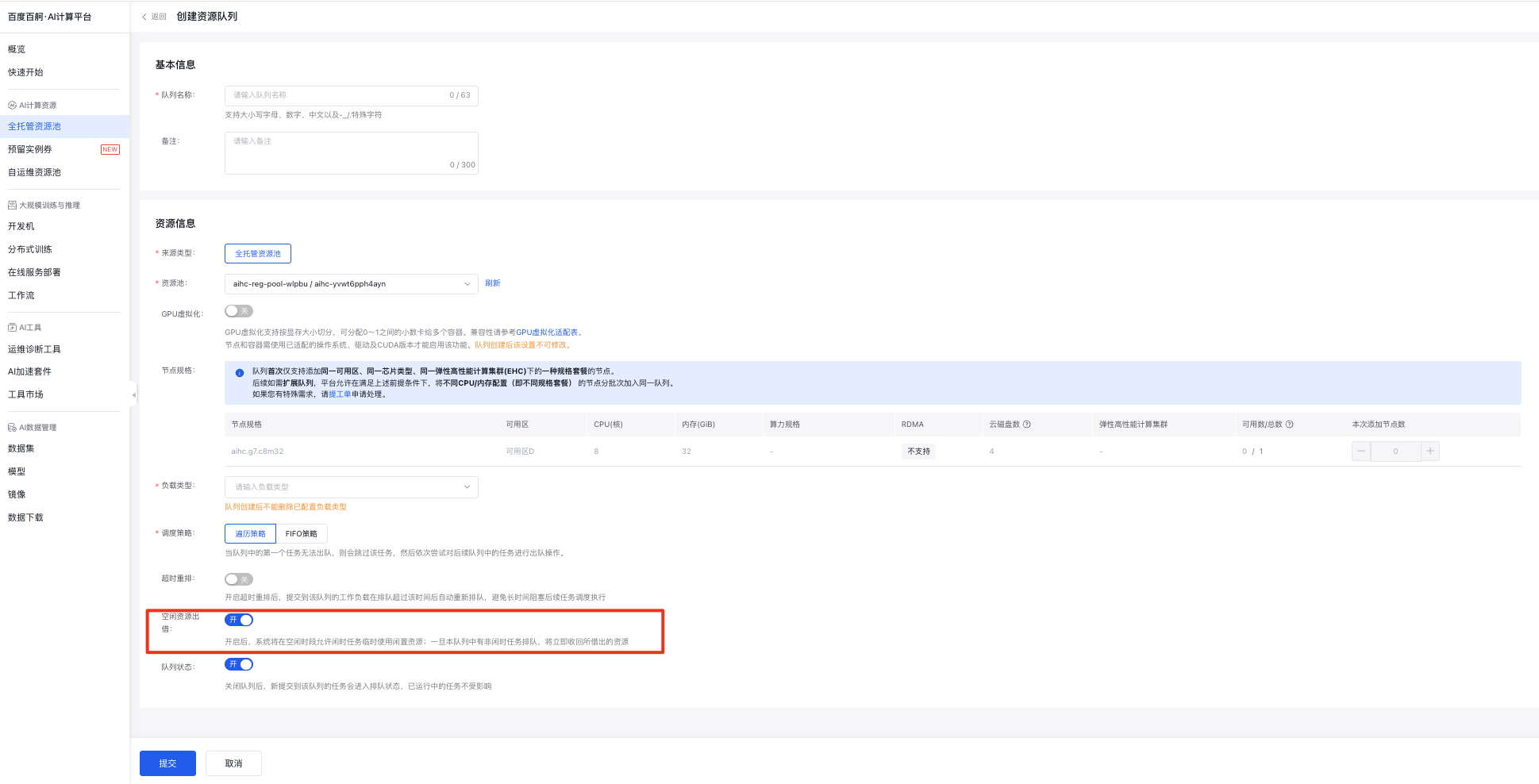Click the 刷新 link next to resource pool

(492, 283)
